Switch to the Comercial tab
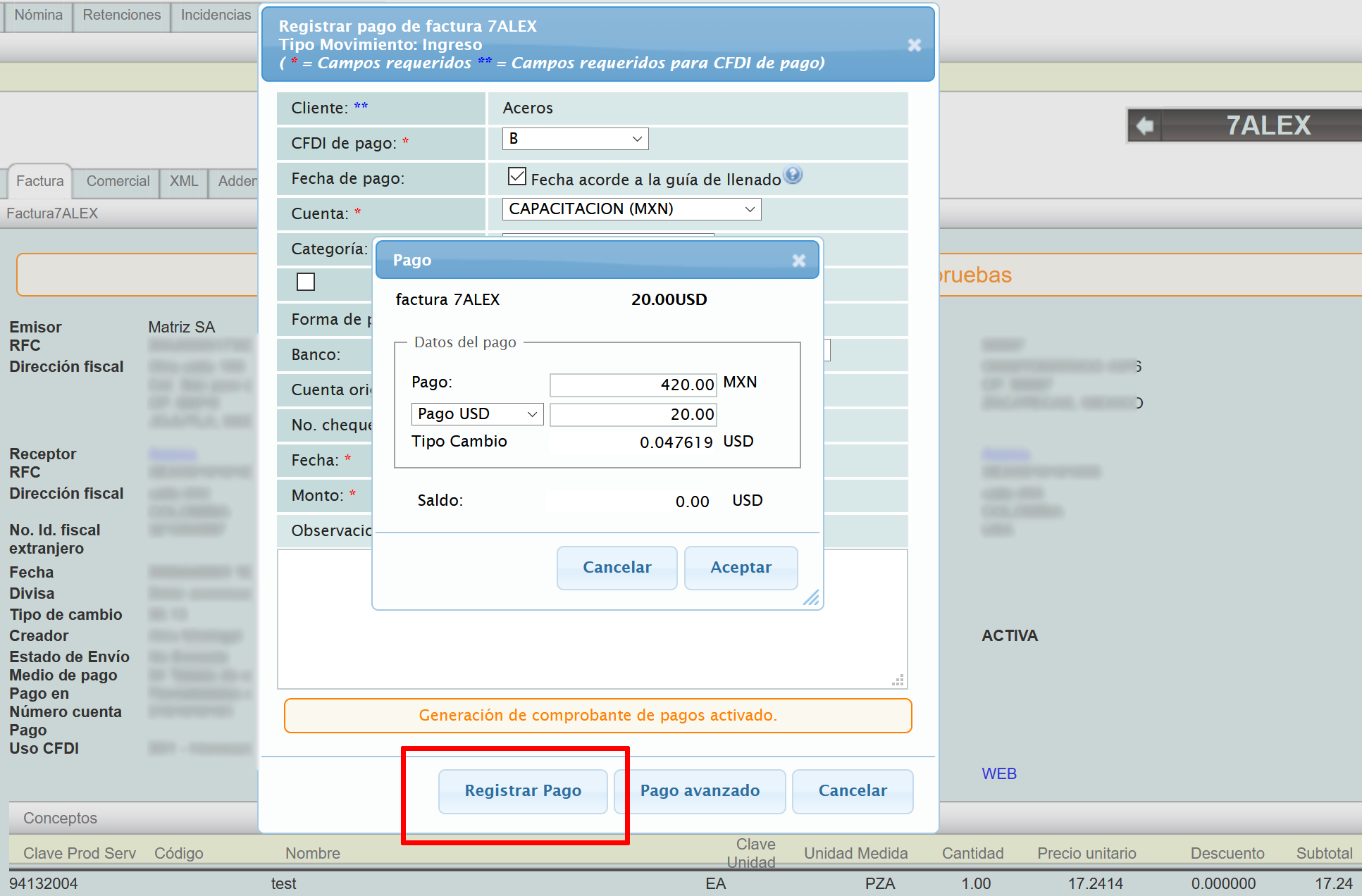1362x896 pixels. pyautogui.click(x=118, y=181)
